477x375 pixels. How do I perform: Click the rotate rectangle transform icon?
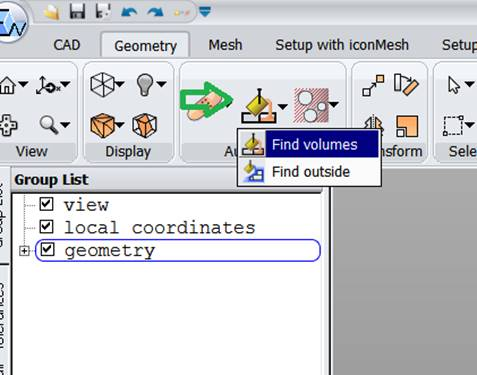406,85
